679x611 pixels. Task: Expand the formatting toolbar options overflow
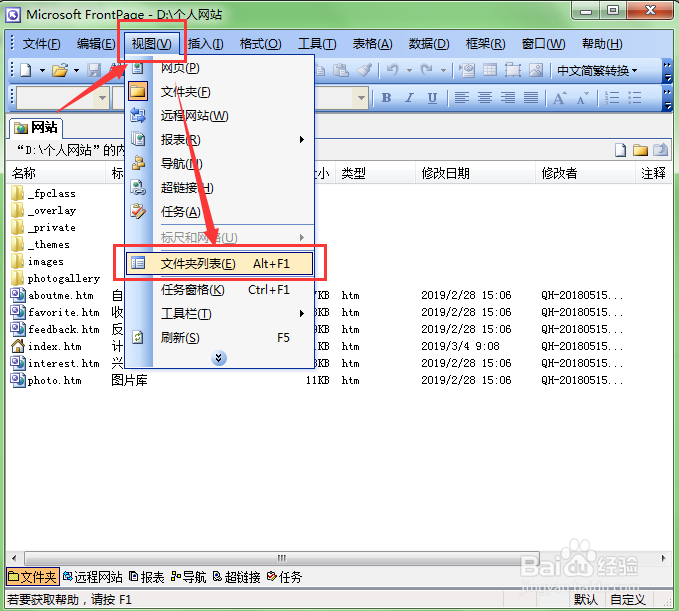coord(667,99)
